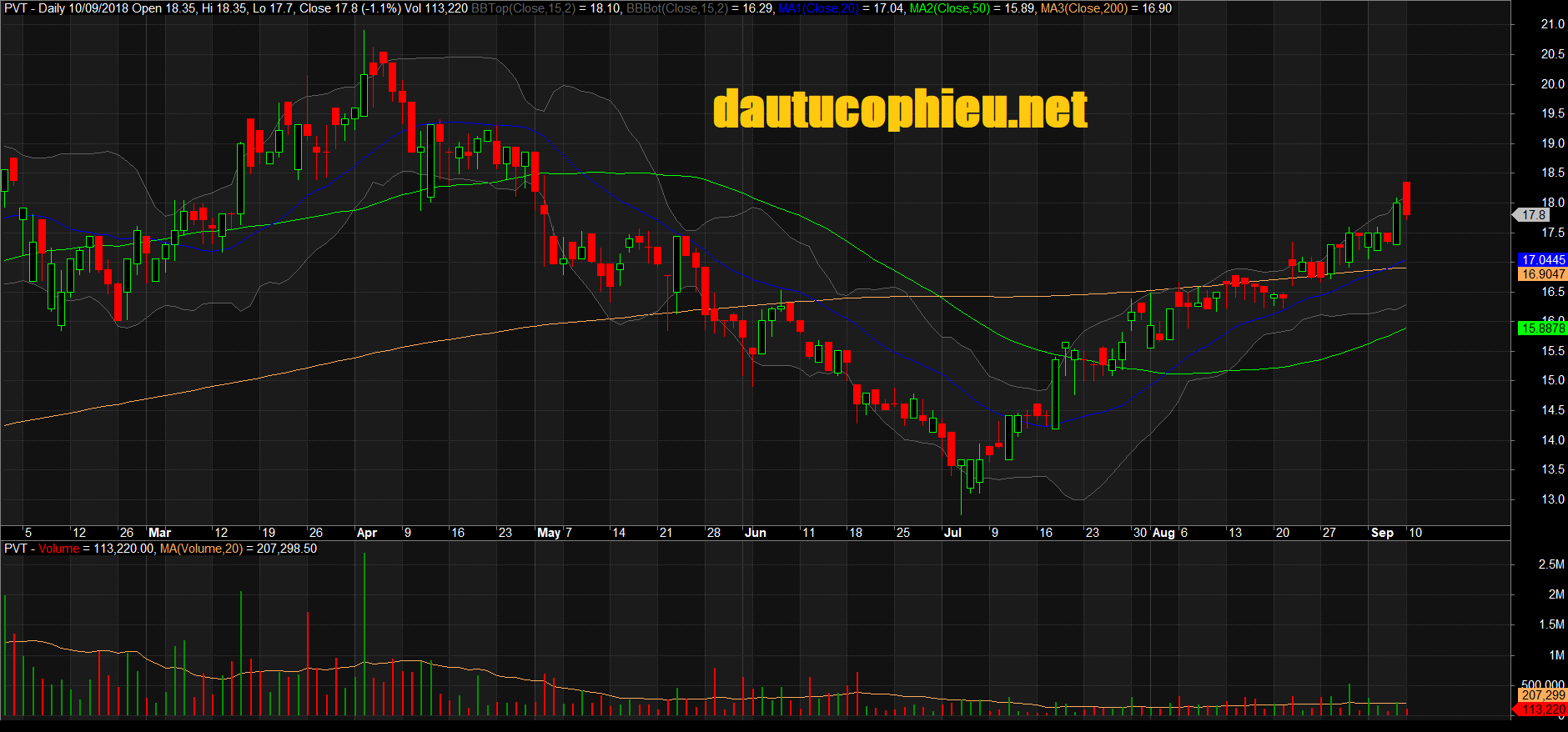Click the date label 19 on the time axis
Screen dimensions: 1568x732
[x=268, y=533]
